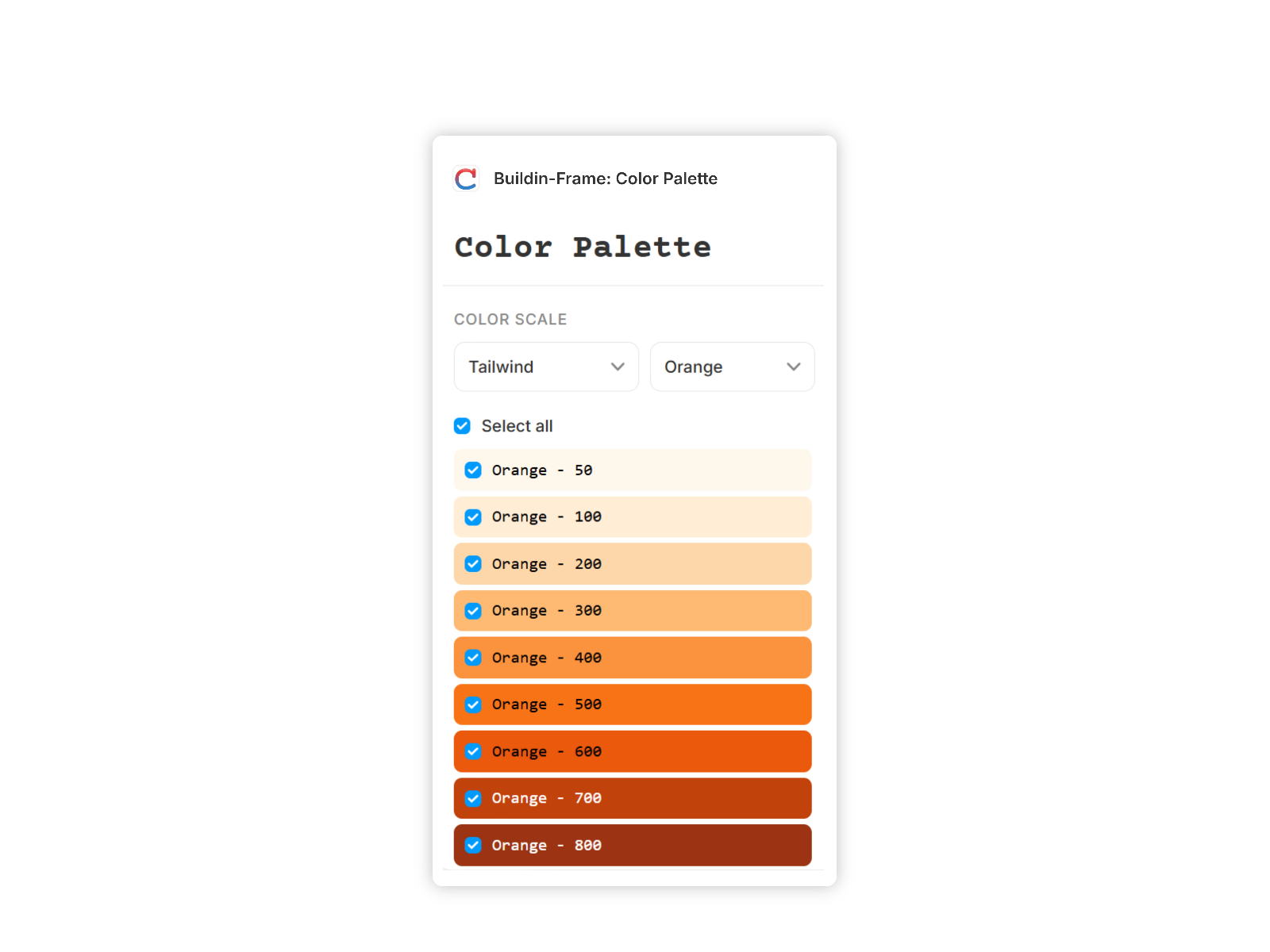Untick the Orange - 600 checkbox
1270x952 pixels.
(472, 751)
